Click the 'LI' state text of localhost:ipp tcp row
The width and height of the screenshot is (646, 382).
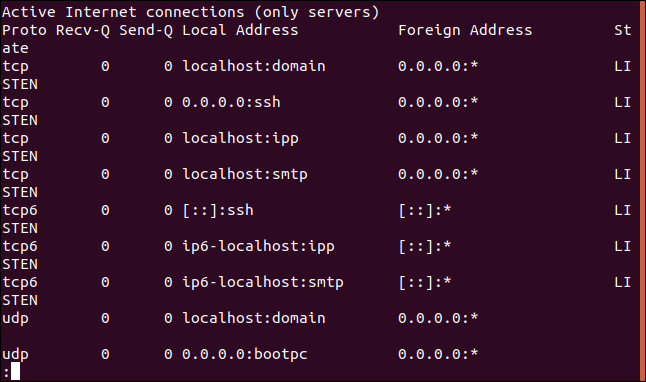coord(622,138)
